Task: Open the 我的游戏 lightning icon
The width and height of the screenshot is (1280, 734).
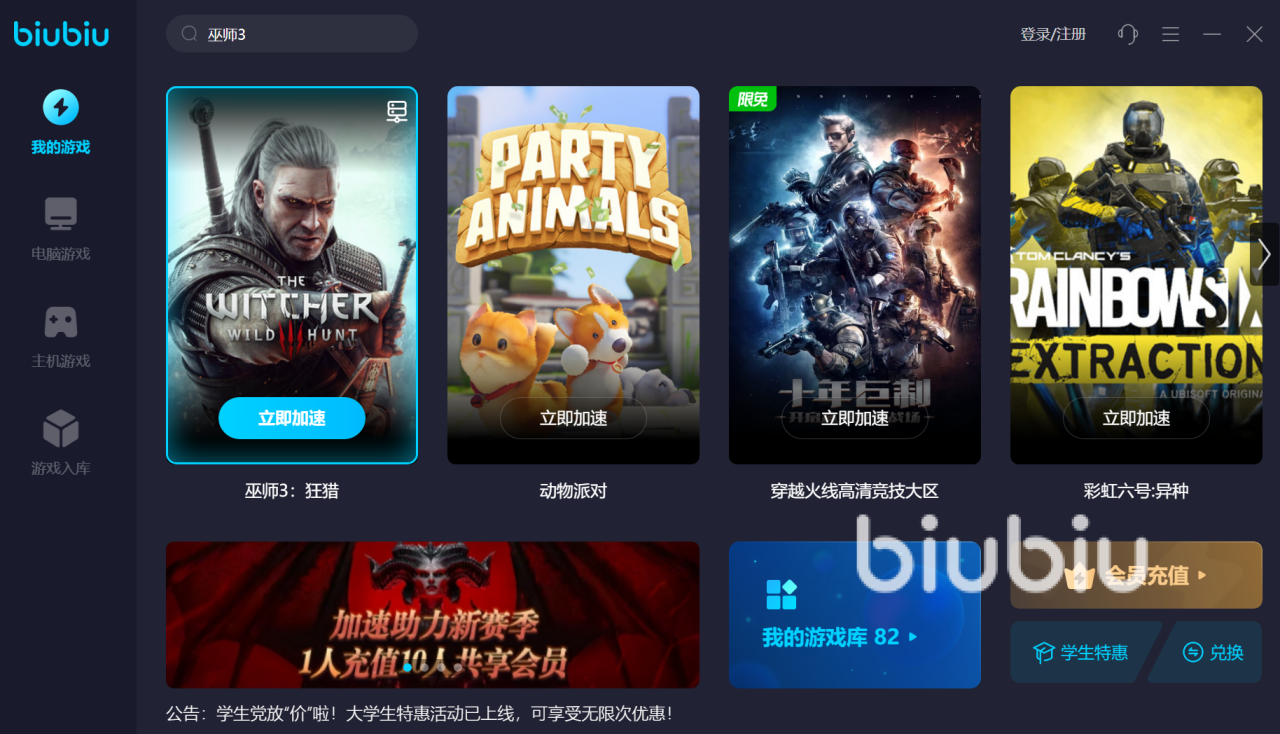Action: click(61, 107)
